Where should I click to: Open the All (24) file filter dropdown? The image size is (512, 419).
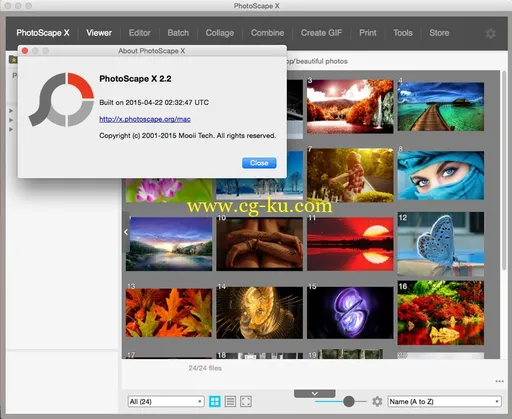(166, 401)
